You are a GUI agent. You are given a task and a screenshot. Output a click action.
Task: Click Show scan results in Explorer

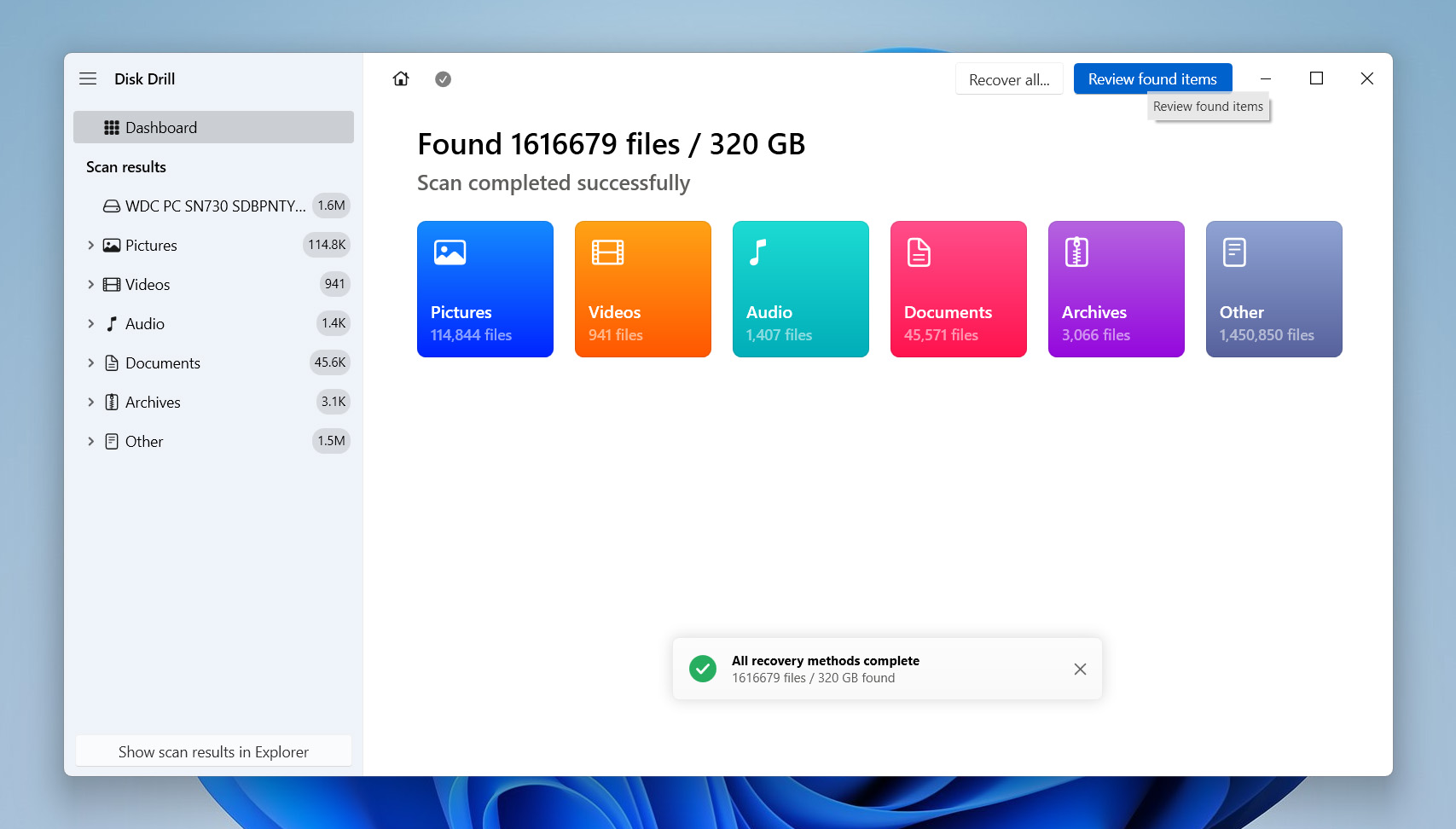coord(213,751)
